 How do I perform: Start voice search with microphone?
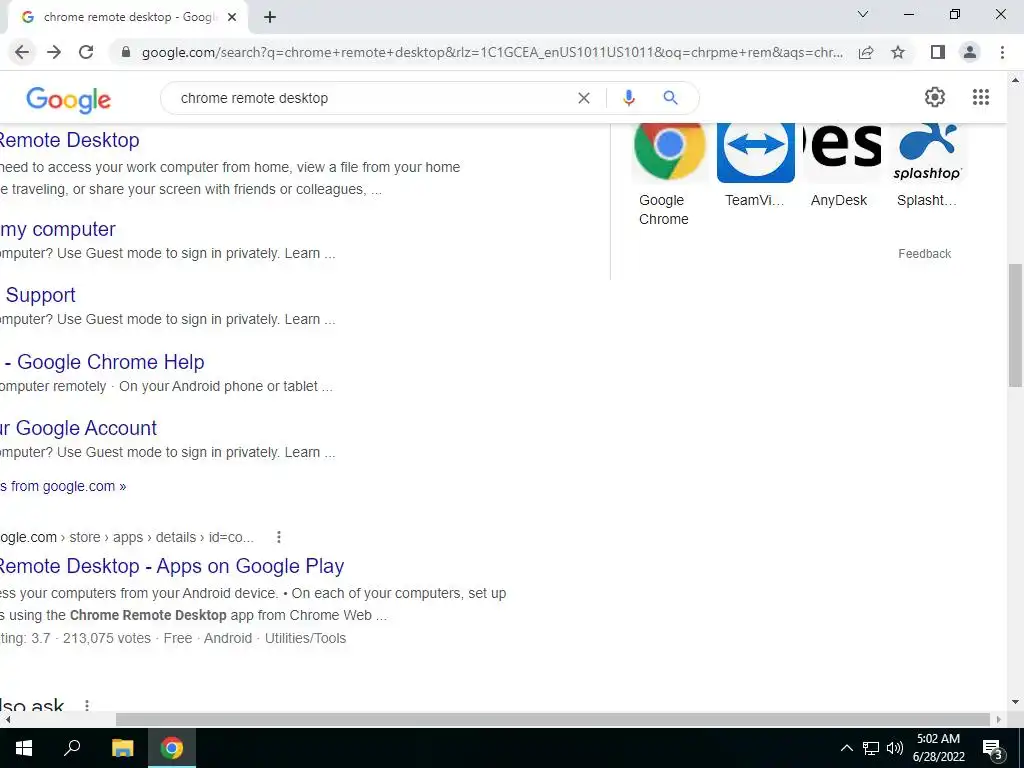[x=628, y=98]
